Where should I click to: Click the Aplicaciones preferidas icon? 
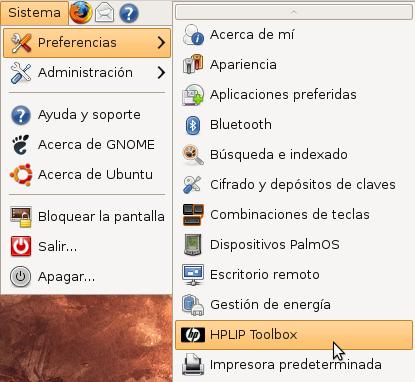(x=193, y=95)
